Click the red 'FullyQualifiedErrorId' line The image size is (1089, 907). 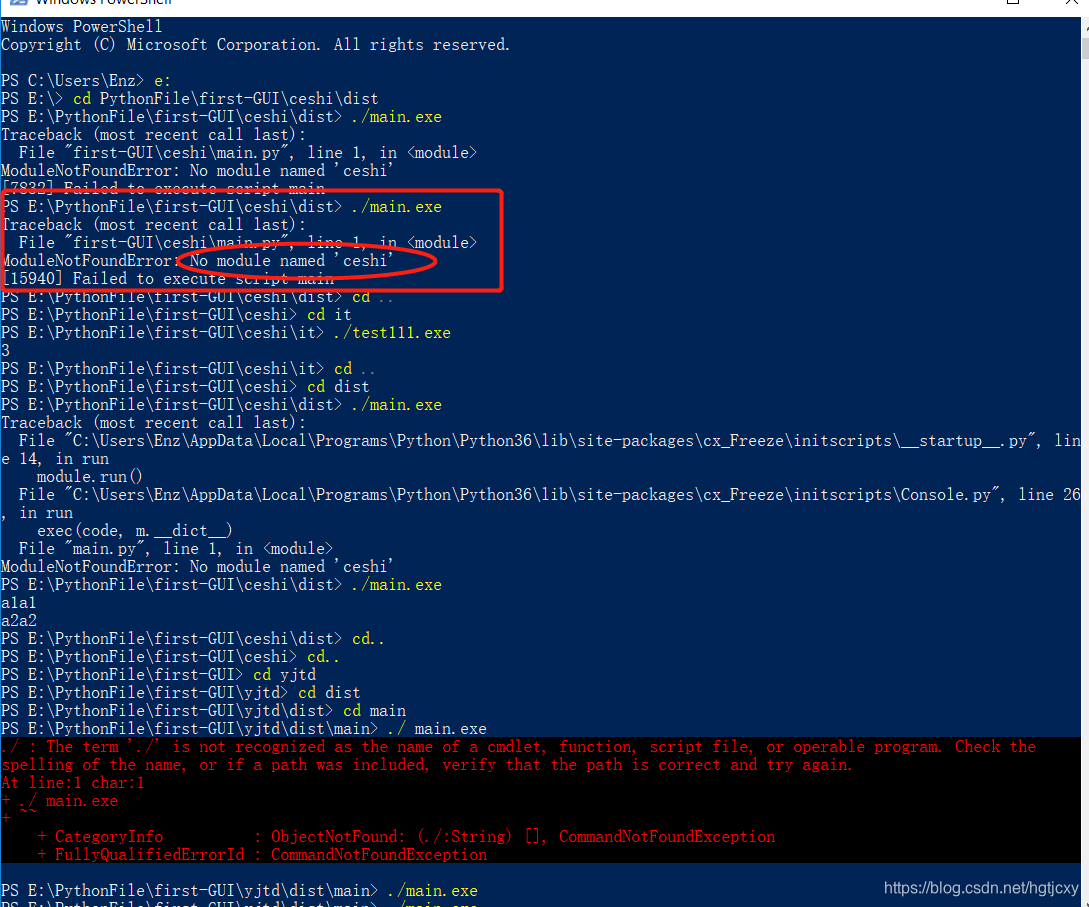(262, 855)
